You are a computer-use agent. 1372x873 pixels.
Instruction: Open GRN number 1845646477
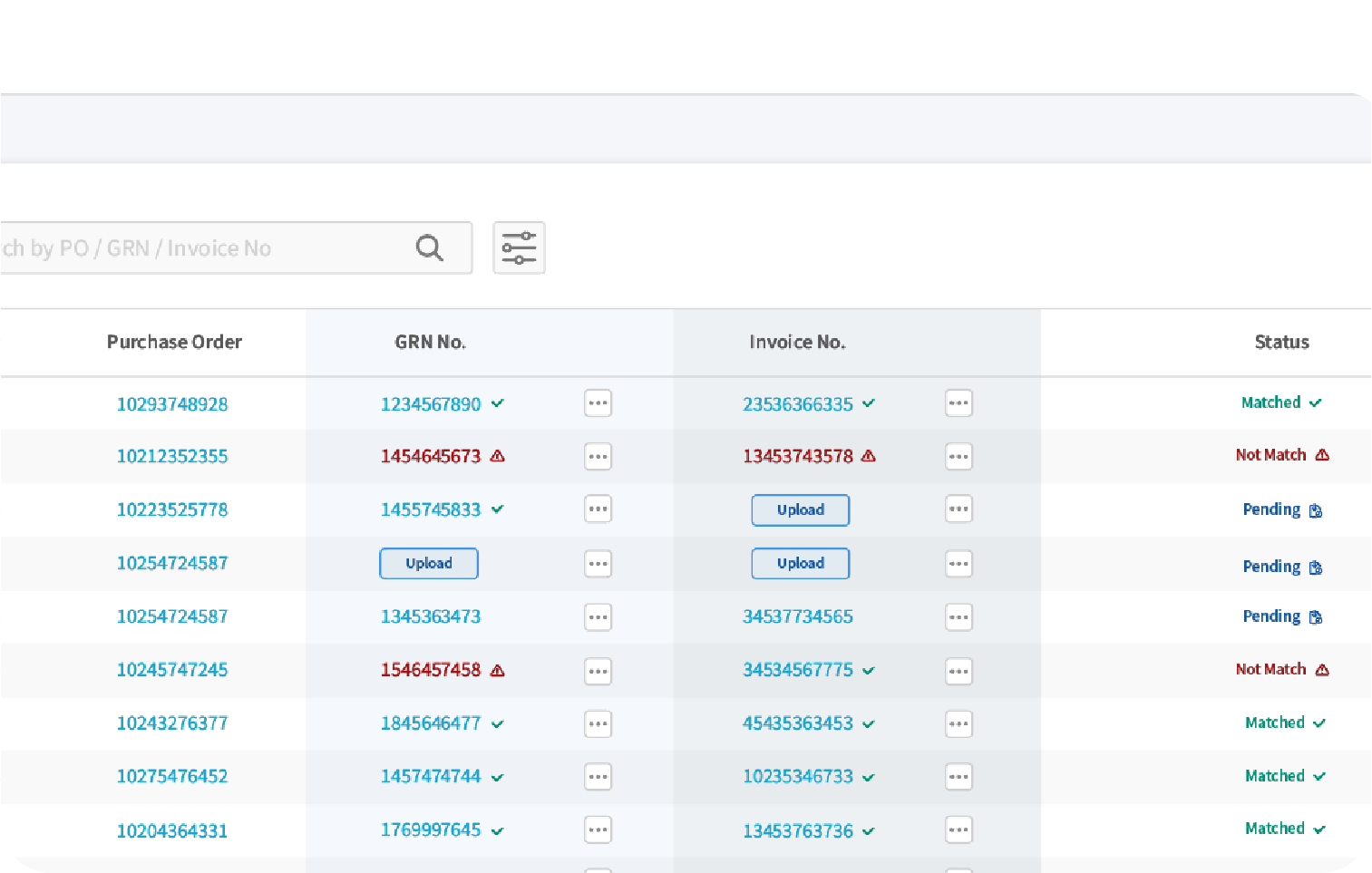[x=431, y=723]
